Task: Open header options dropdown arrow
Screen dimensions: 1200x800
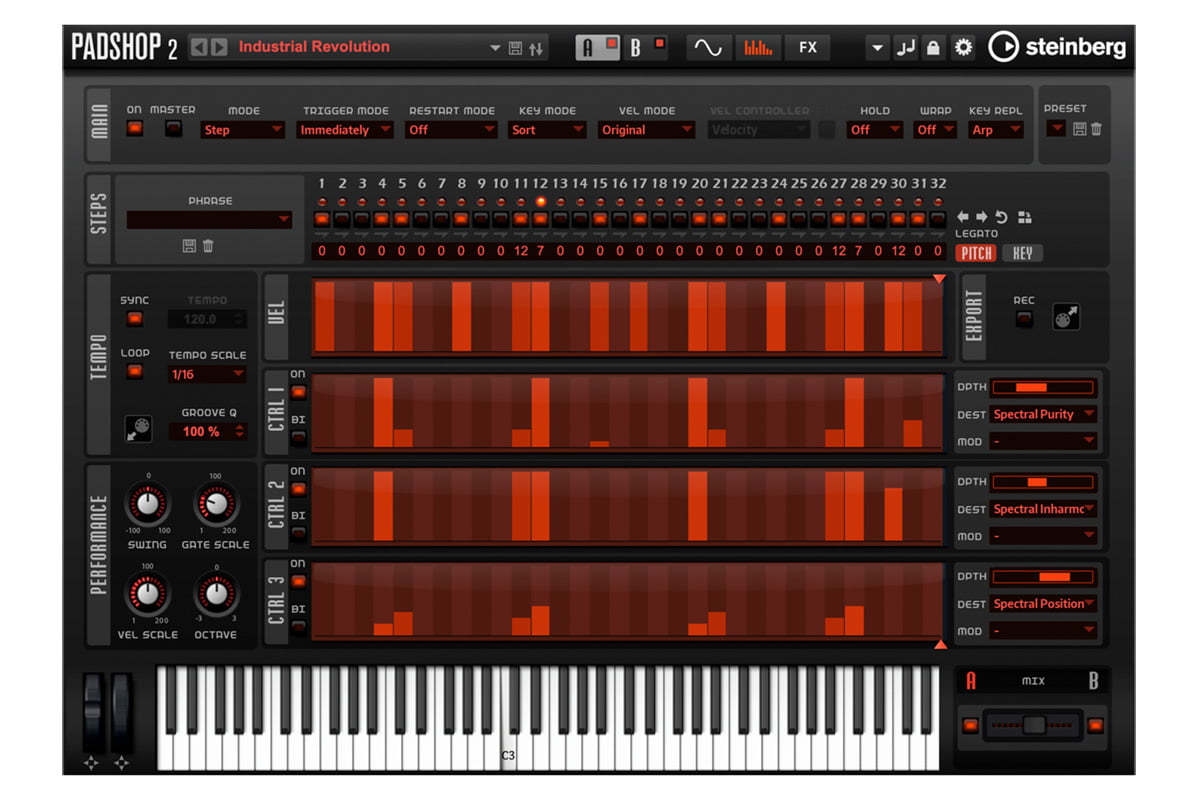Action: coord(877,47)
